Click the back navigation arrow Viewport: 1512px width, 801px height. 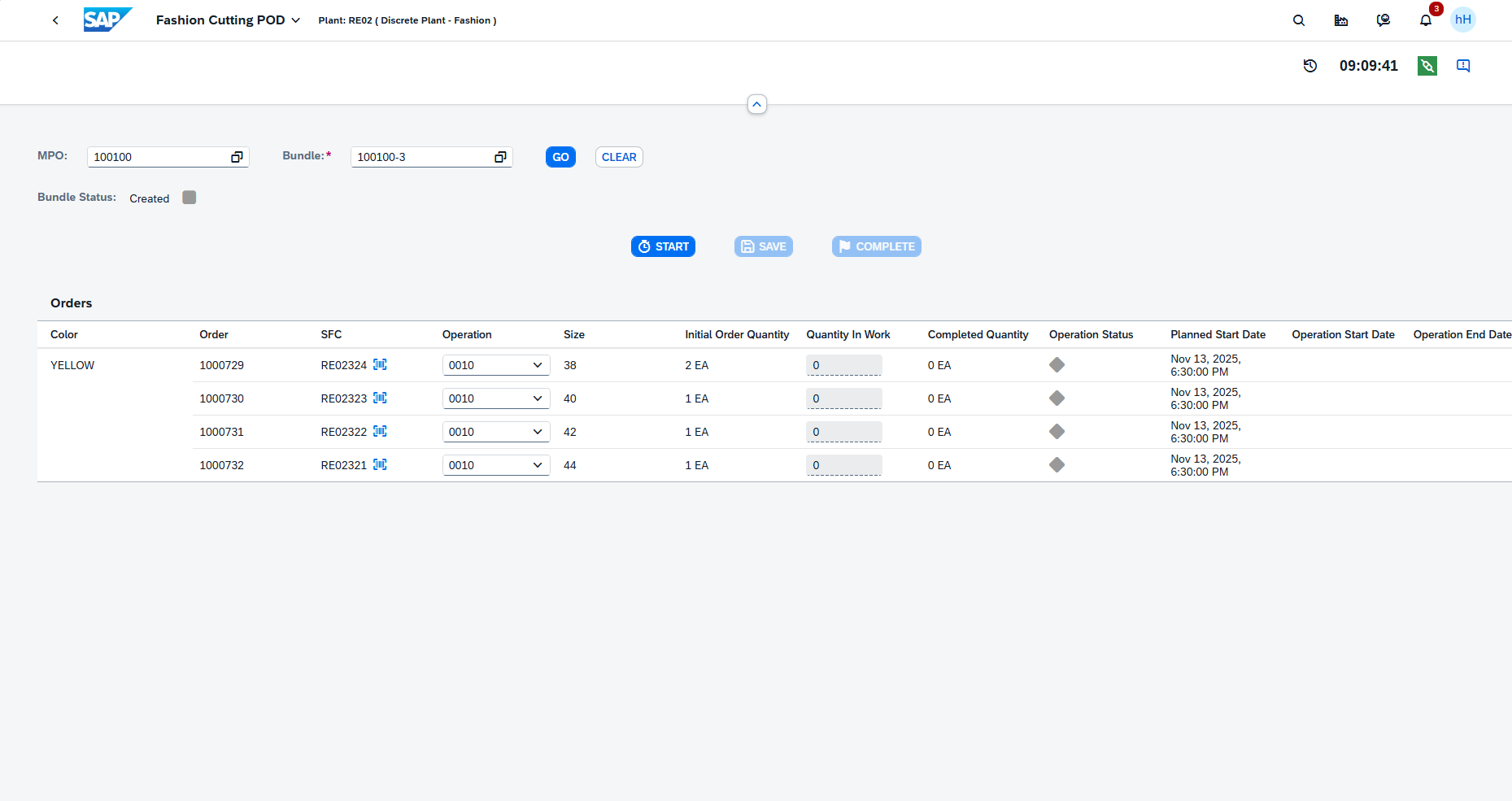(55, 20)
